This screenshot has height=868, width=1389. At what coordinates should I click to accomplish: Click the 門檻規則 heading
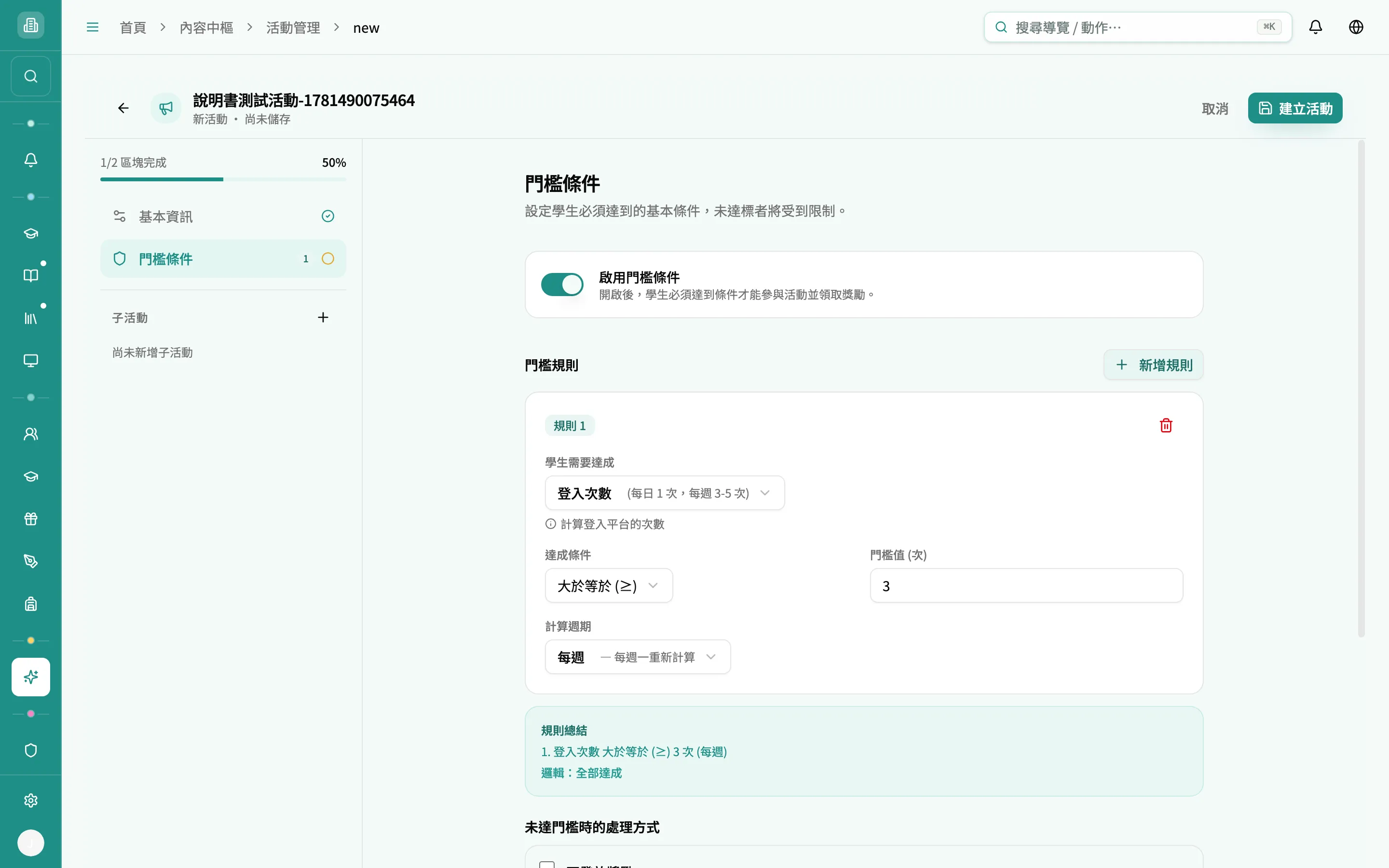click(x=551, y=365)
